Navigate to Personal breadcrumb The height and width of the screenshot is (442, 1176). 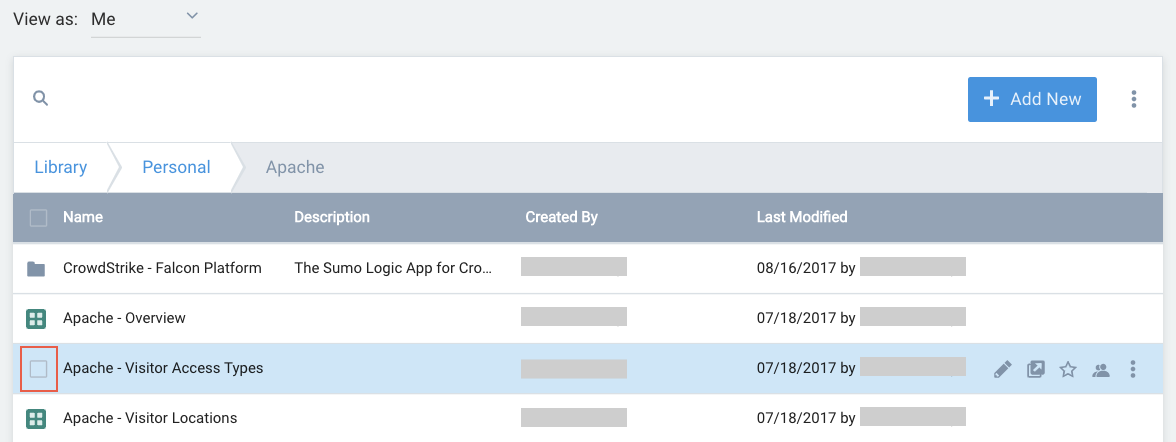(x=176, y=167)
